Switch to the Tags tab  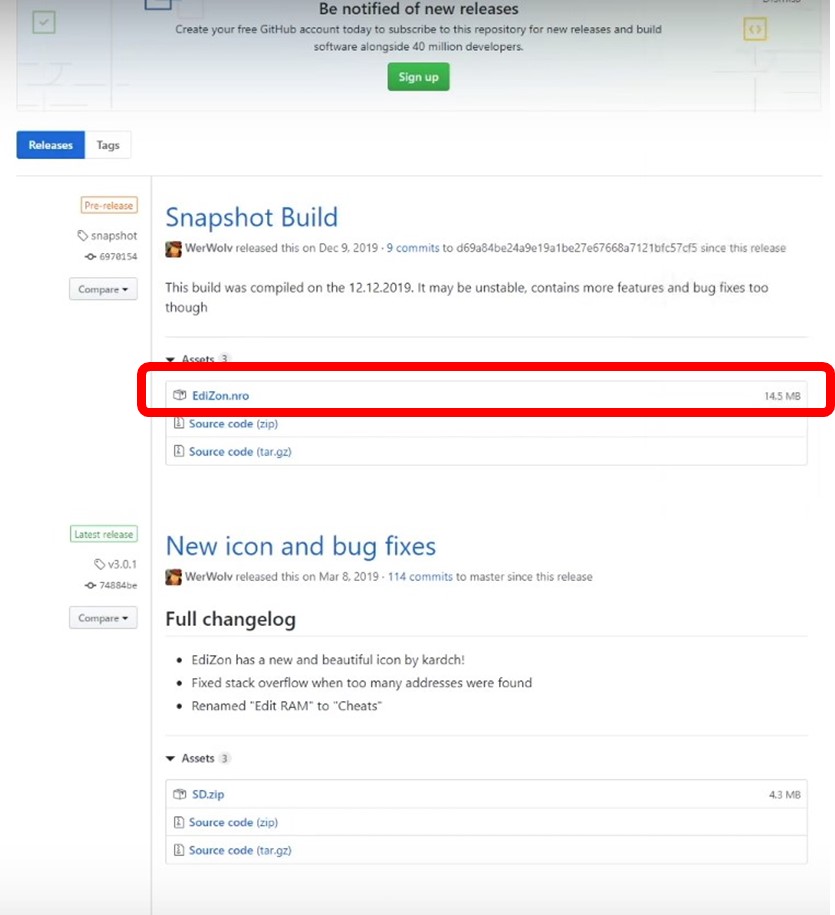coord(108,145)
